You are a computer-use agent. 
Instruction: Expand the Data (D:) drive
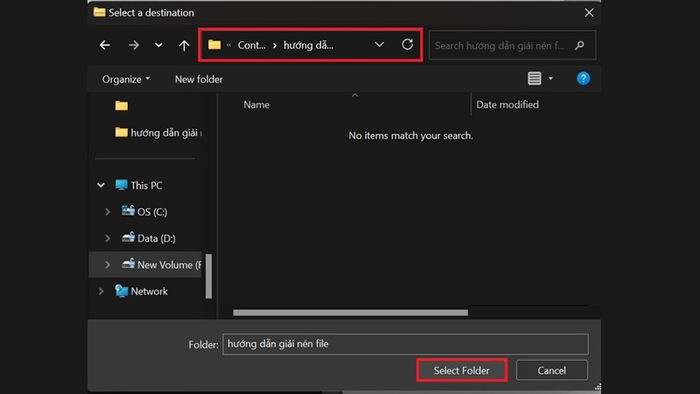click(107, 238)
